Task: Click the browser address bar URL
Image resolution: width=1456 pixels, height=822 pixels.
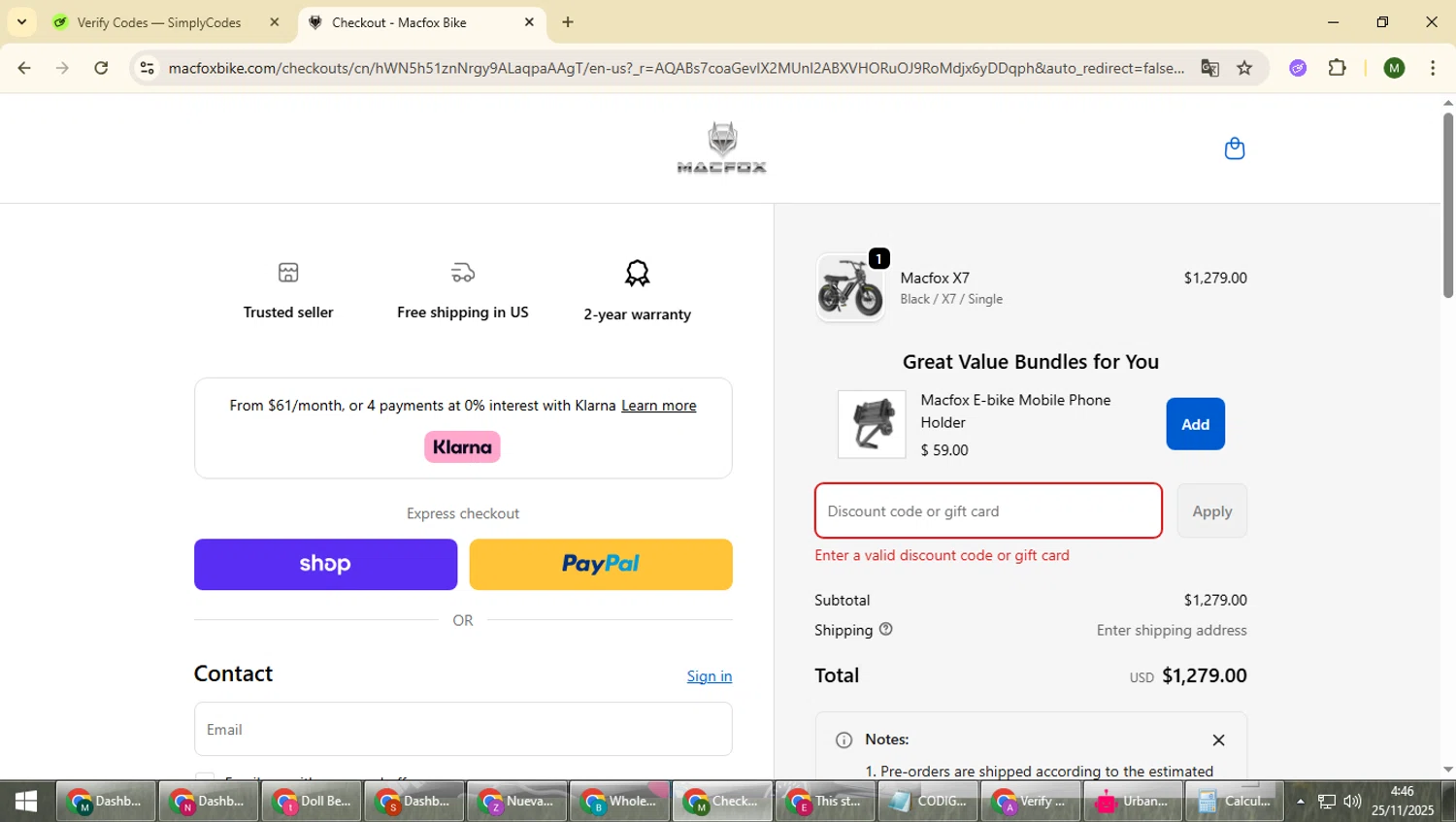Action: coord(676,68)
